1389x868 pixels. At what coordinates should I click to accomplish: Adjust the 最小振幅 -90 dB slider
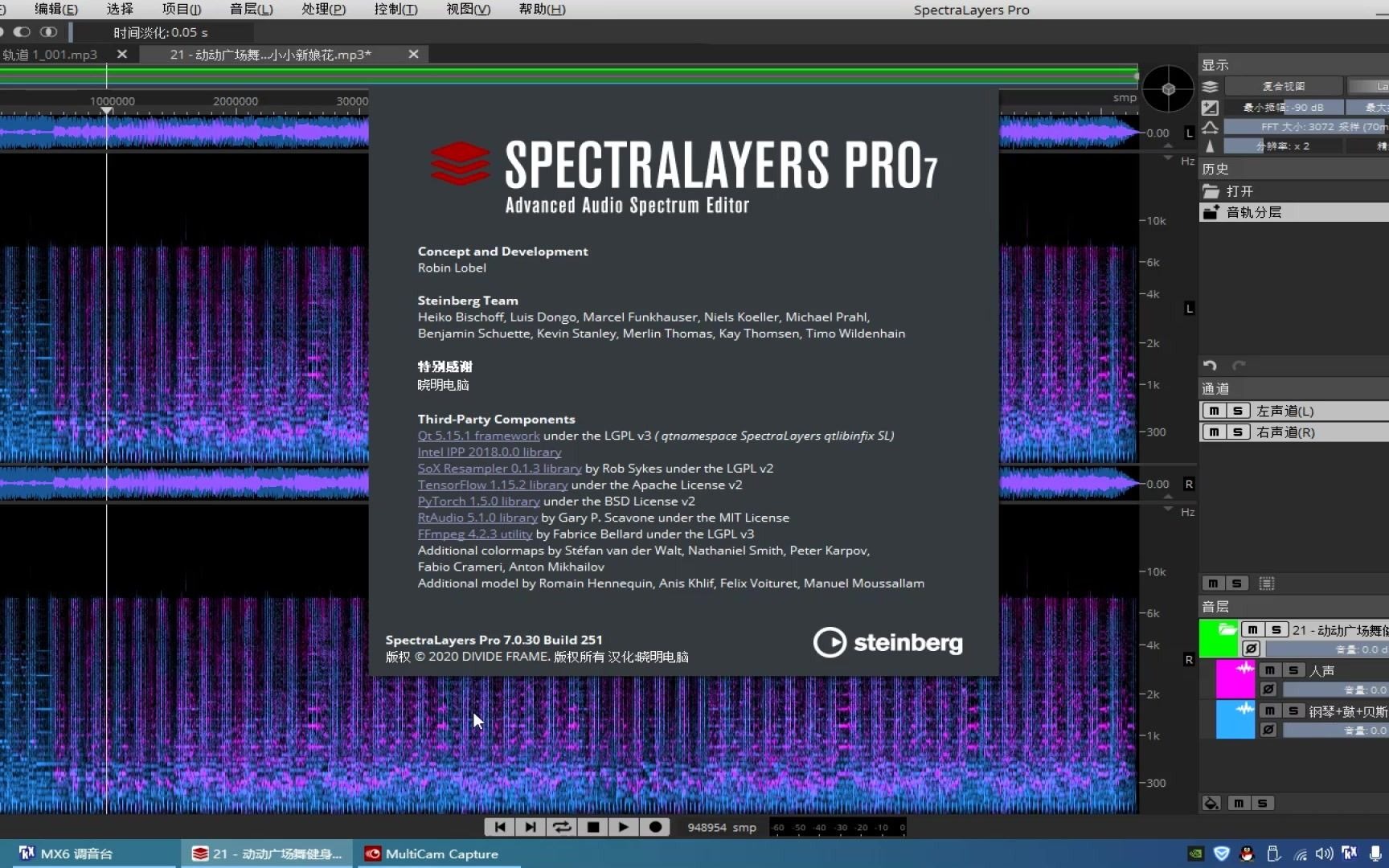[x=1284, y=107]
